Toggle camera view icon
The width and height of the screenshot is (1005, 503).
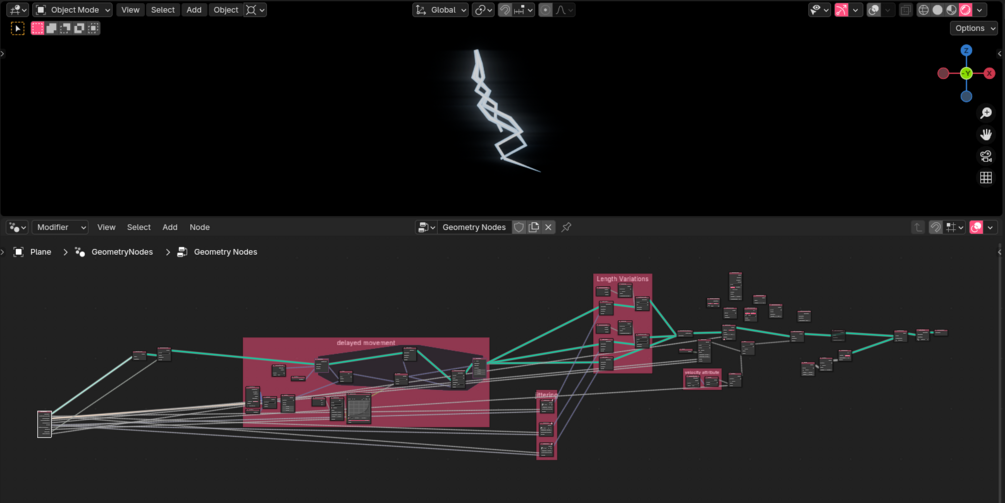pos(986,156)
